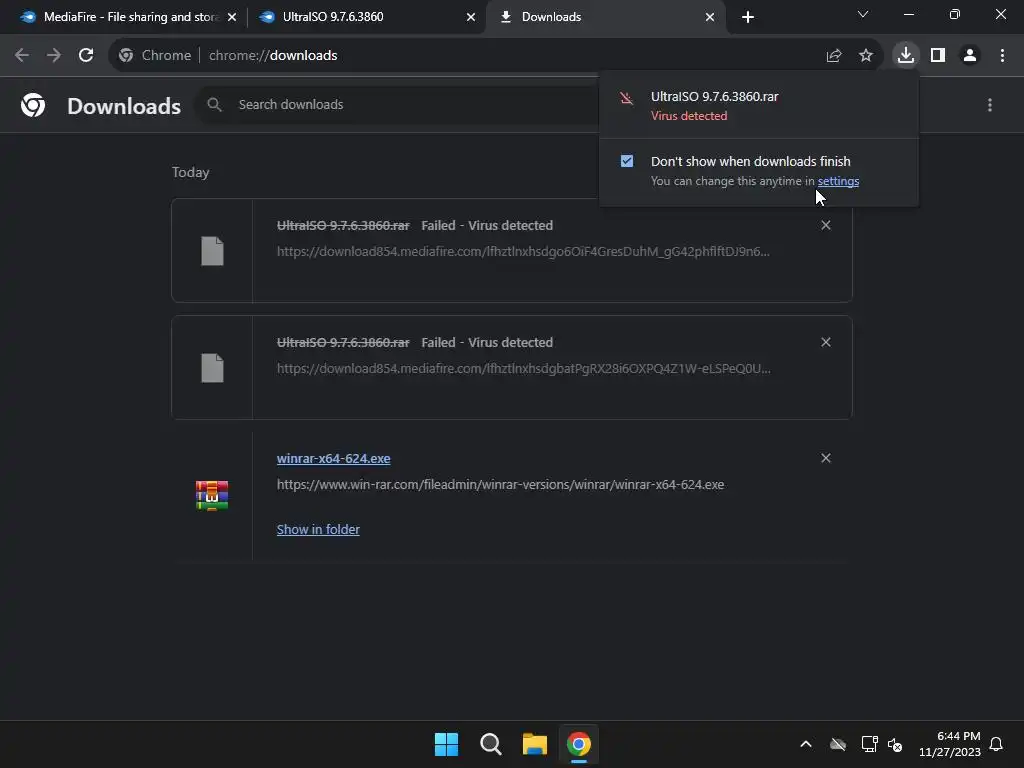This screenshot has height=768, width=1024.
Task: Remove winrar-x64-624.exe from the list
Action: click(825, 458)
